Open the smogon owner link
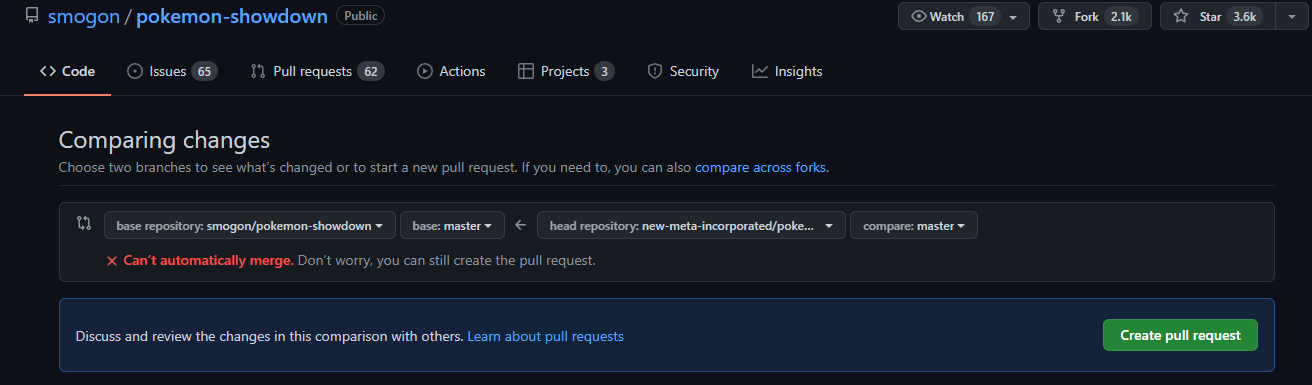 coord(83,17)
